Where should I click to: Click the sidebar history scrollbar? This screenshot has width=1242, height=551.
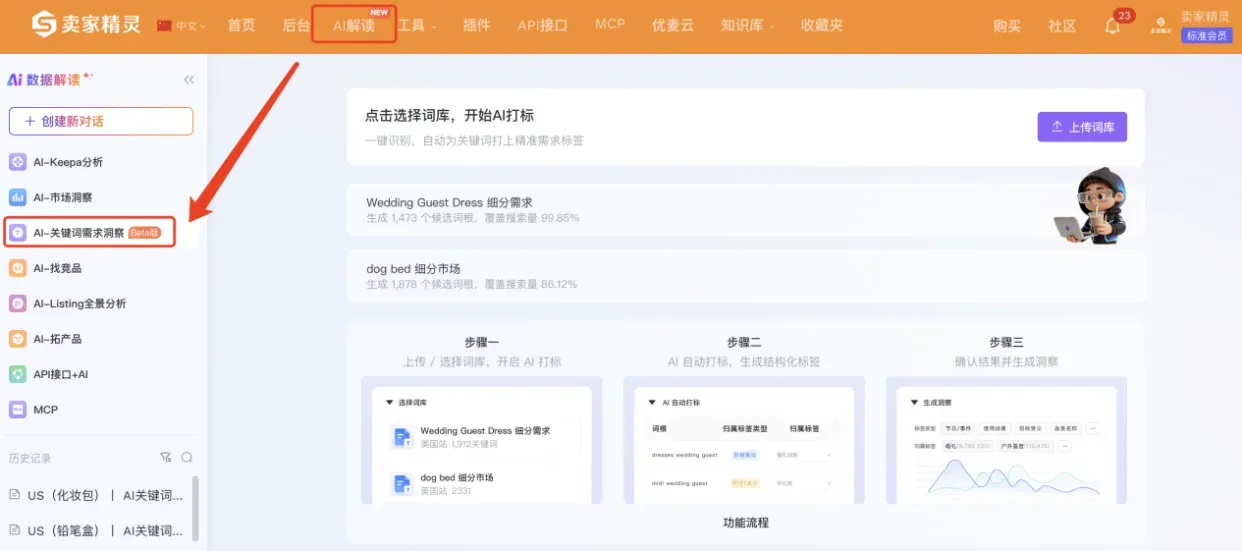[195, 508]
